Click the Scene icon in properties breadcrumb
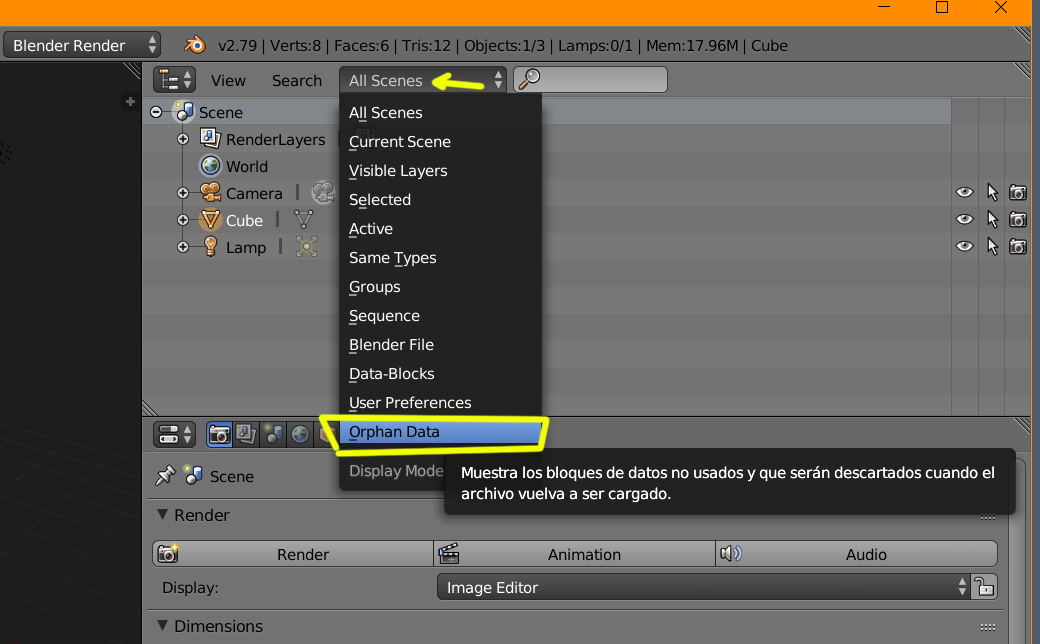 (x=193, y=475)
